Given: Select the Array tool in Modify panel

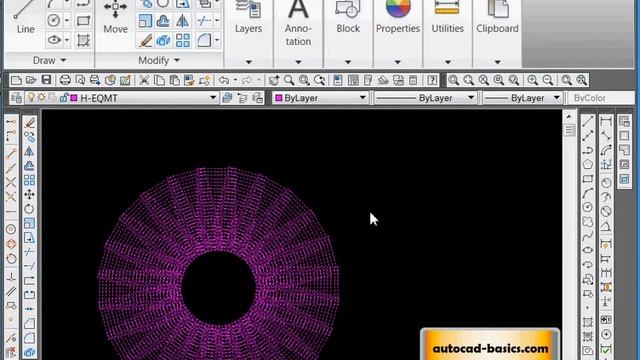Looking at the screenshot, I should point(182,40).
